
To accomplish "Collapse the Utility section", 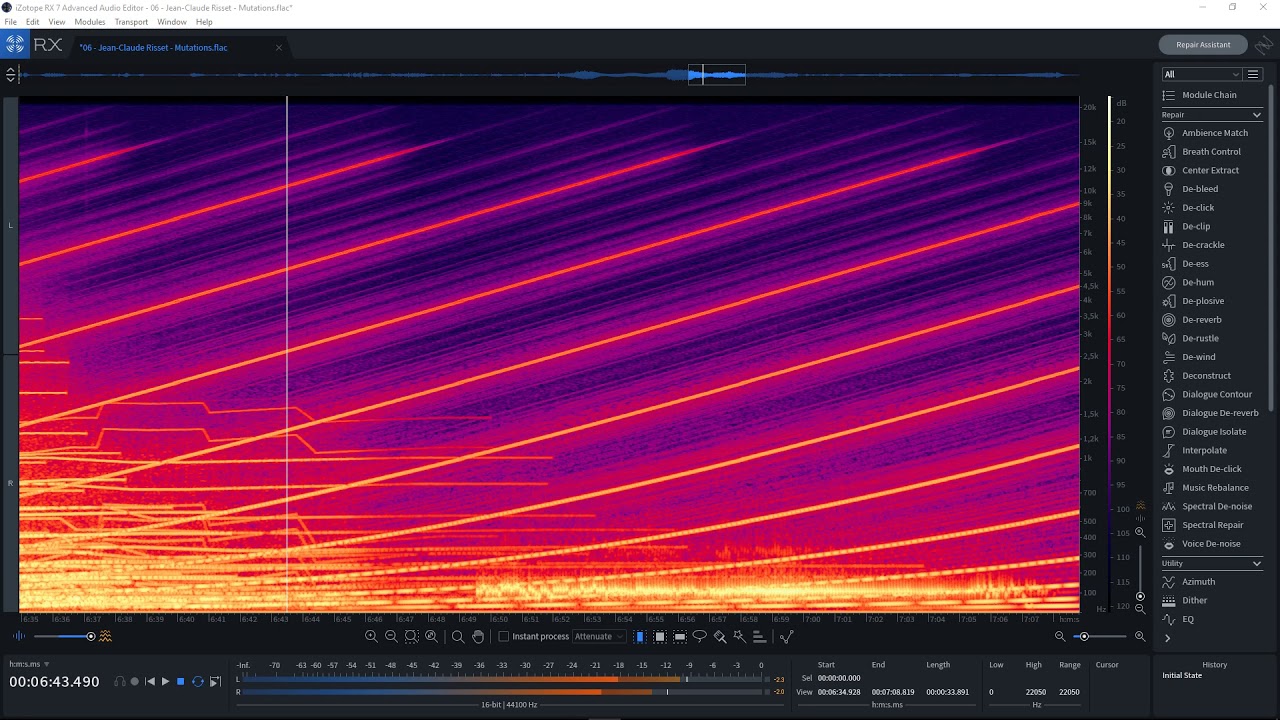I will (x=1257, y=564).
